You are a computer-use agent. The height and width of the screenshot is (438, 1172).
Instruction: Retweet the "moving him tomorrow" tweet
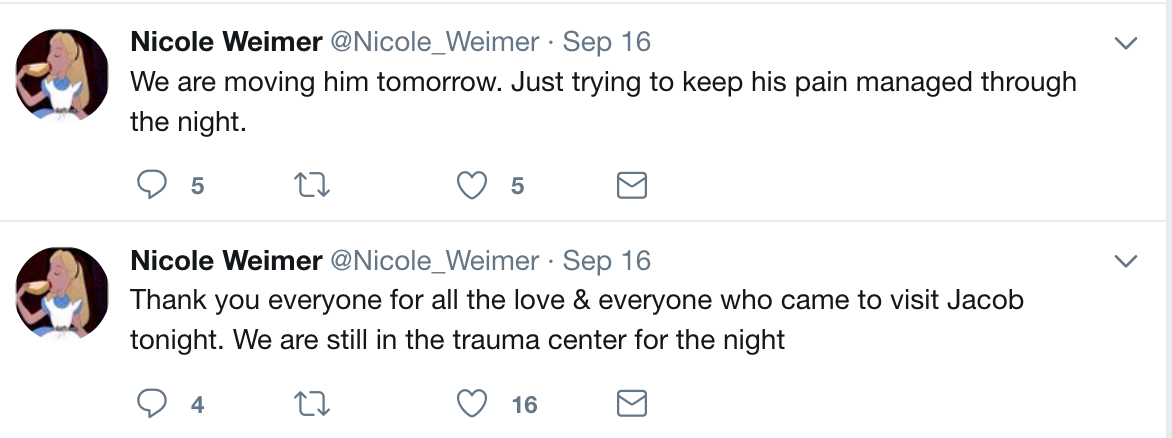coord(315,185)
